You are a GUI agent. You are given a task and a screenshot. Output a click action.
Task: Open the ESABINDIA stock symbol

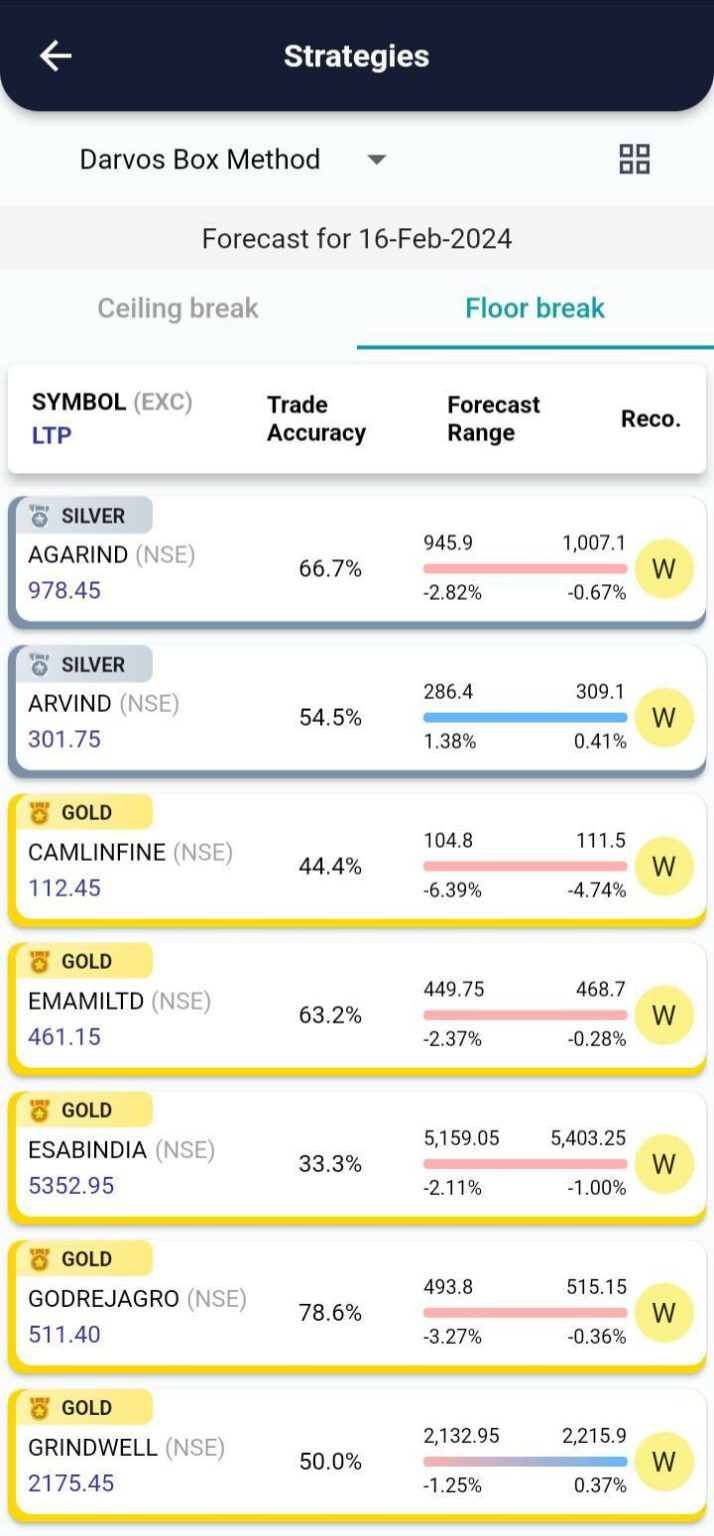[x=88, y=1150]
